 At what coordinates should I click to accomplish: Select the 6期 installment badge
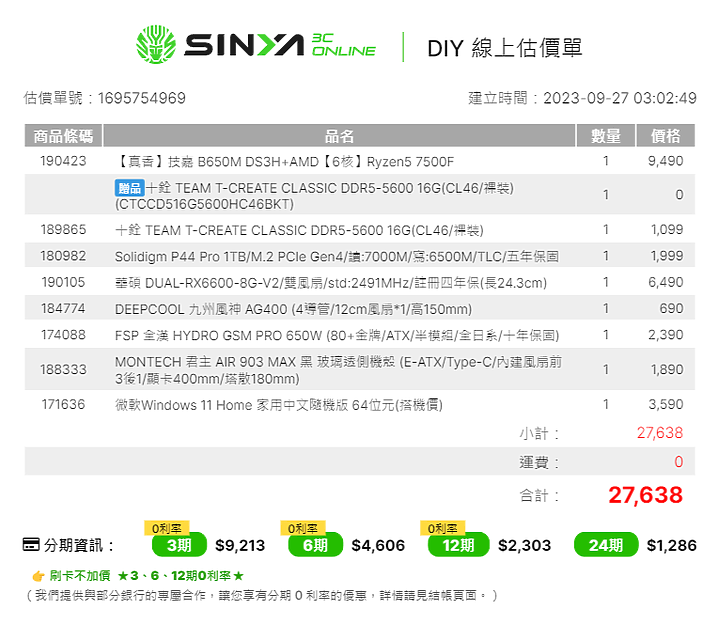click(315, 545)
